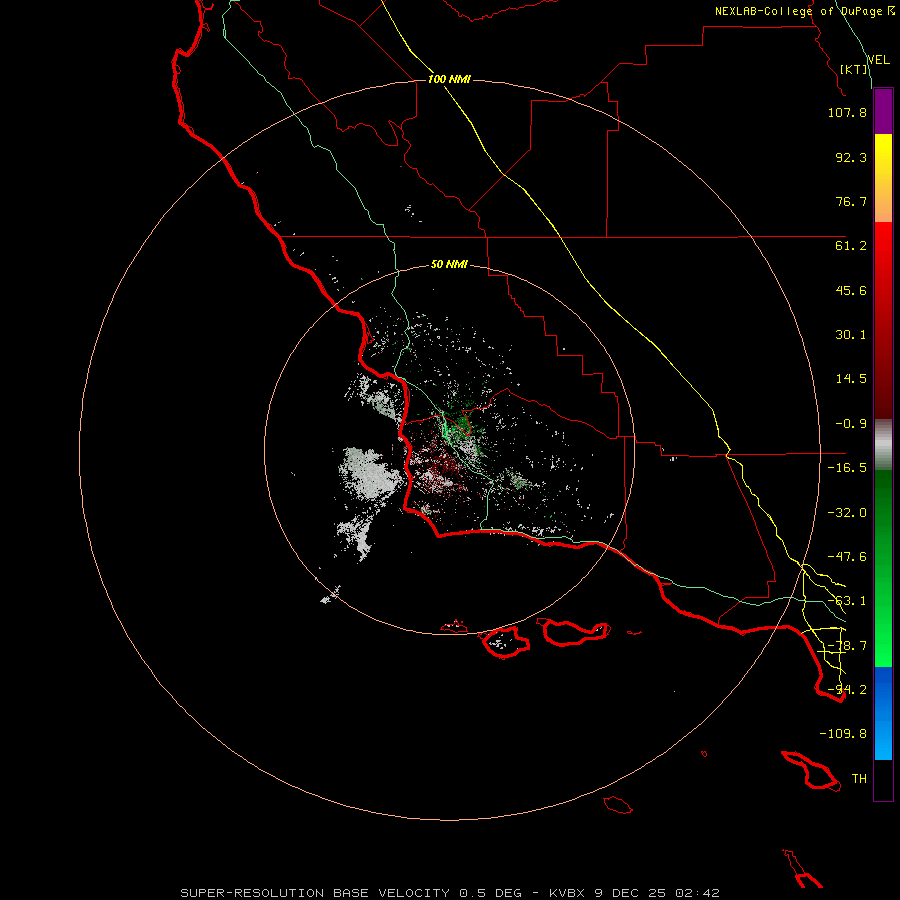Pick the yellow segment of the velocity color bar
This screenshot has height=900, width=900.
coord(883,178)
